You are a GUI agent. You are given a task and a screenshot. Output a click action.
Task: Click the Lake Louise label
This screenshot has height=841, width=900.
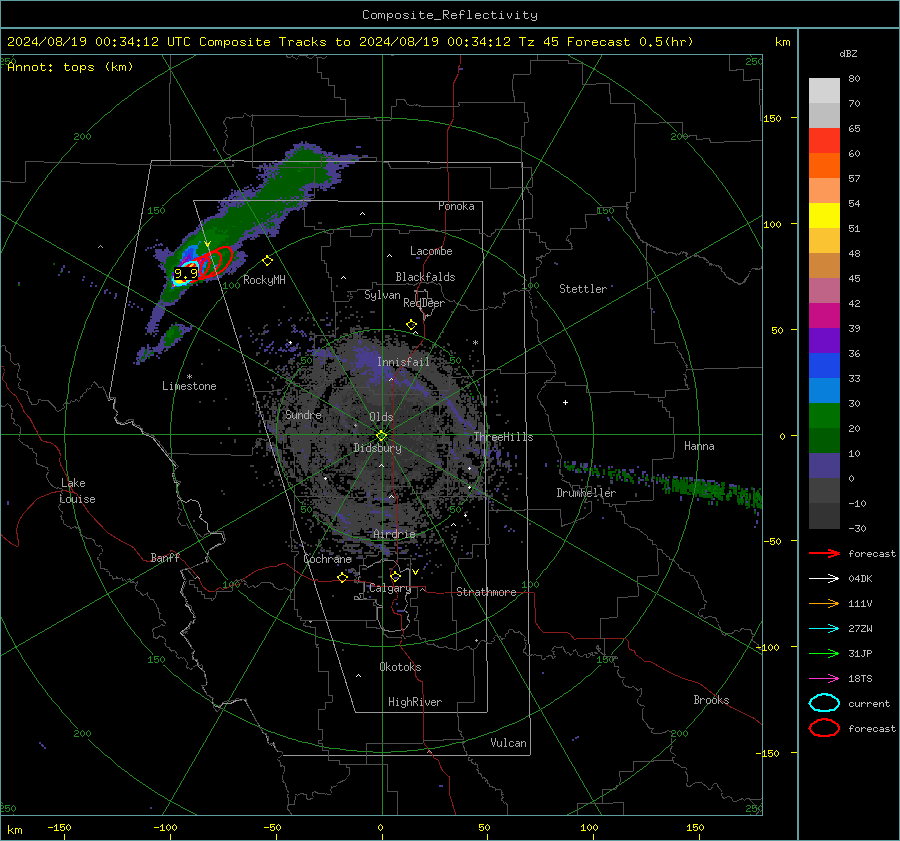(77, 491)
